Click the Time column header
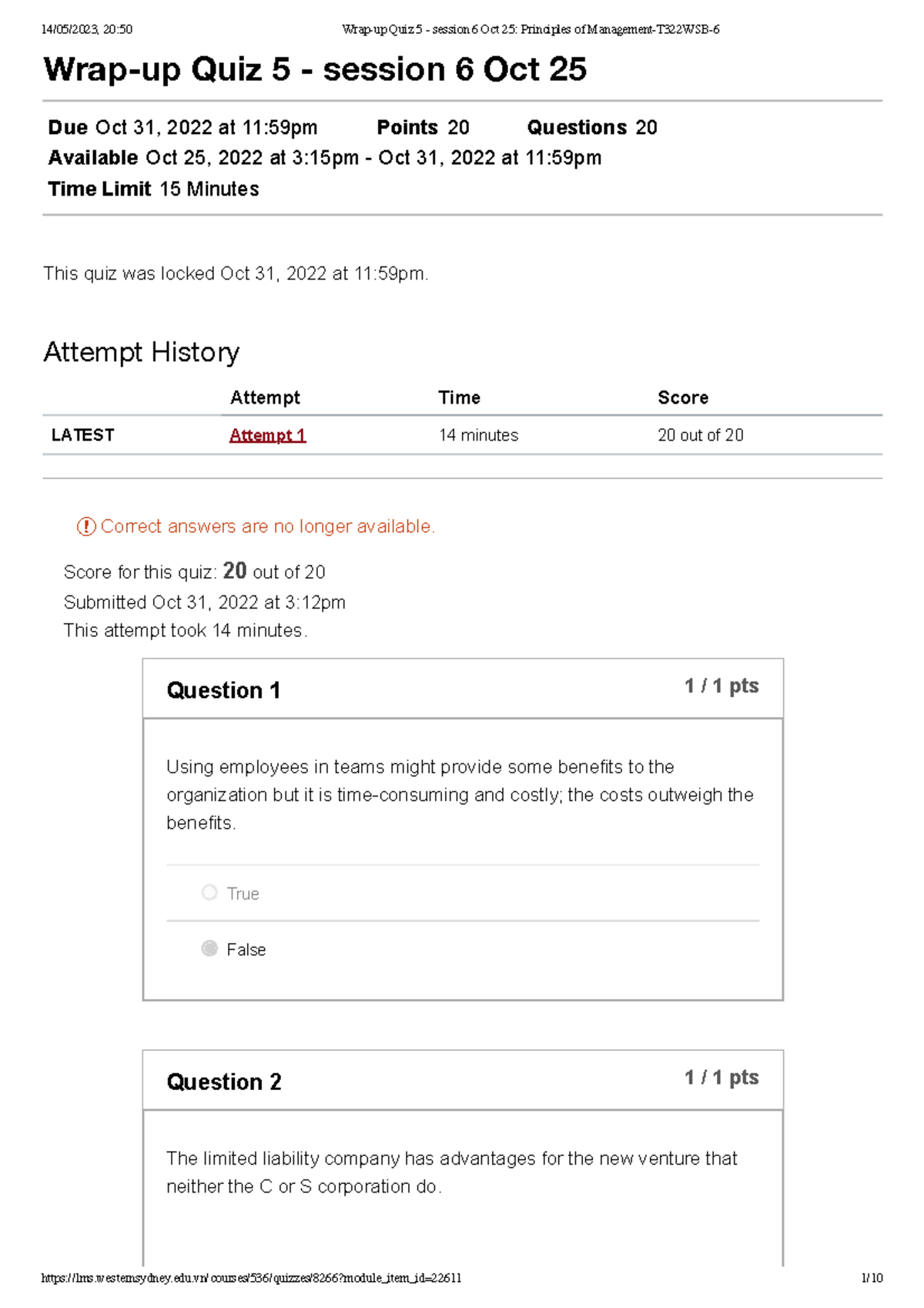The width and height of the screenshot is (924, 1308). point(459,397)
